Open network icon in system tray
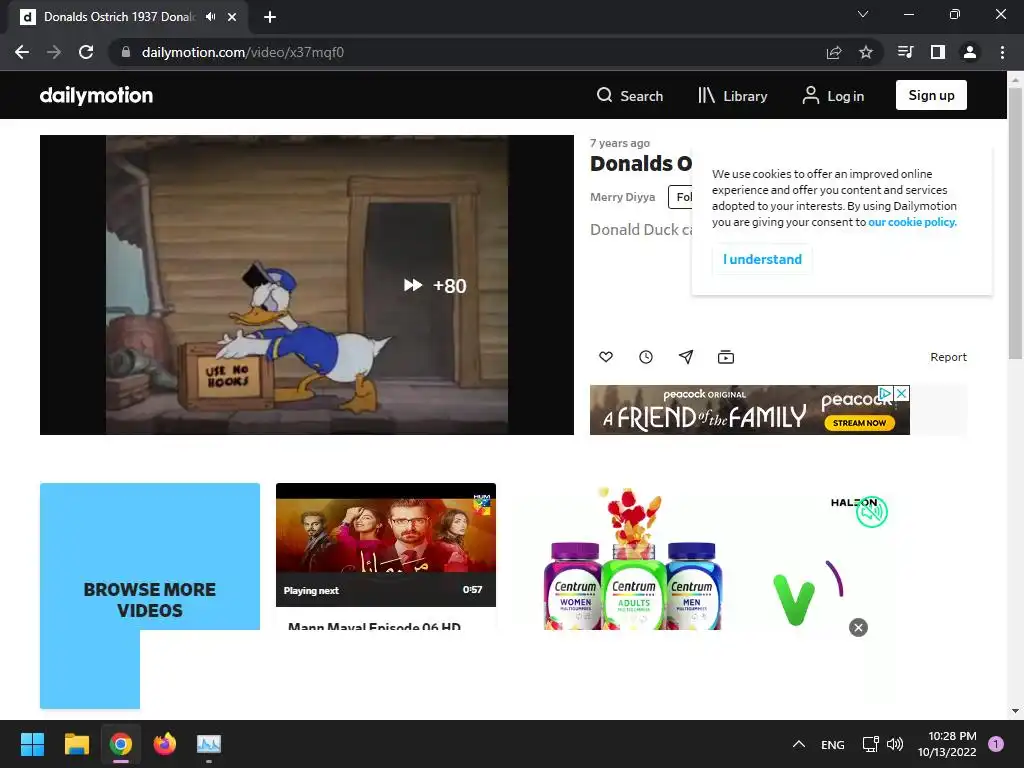The image size is (1024, 768). (x=871, y=744)
